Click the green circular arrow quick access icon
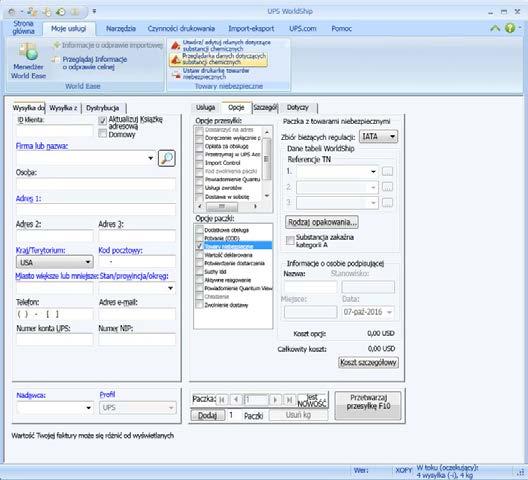Image resolution: width=528 pixels, height=480 pixels. click(x=61, y=12)
